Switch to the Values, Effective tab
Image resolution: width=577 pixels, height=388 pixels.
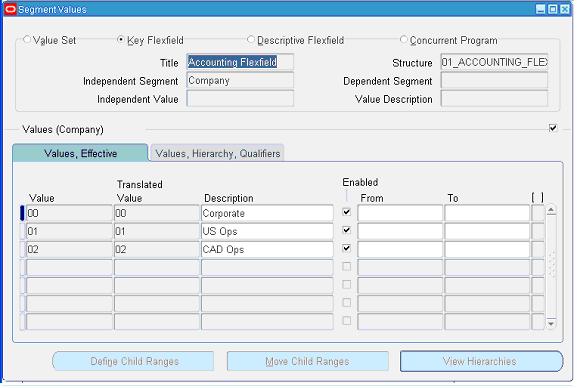[80, 153]
